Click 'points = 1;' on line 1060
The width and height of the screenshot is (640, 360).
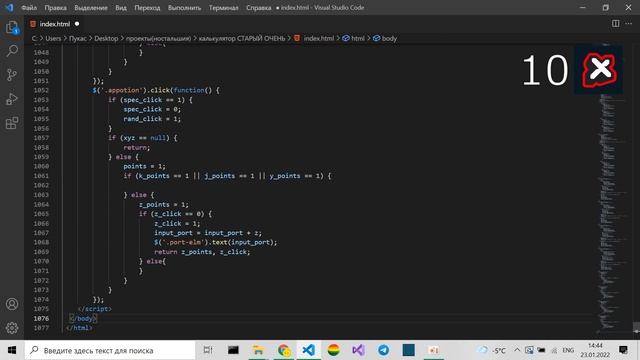point(144,166)
